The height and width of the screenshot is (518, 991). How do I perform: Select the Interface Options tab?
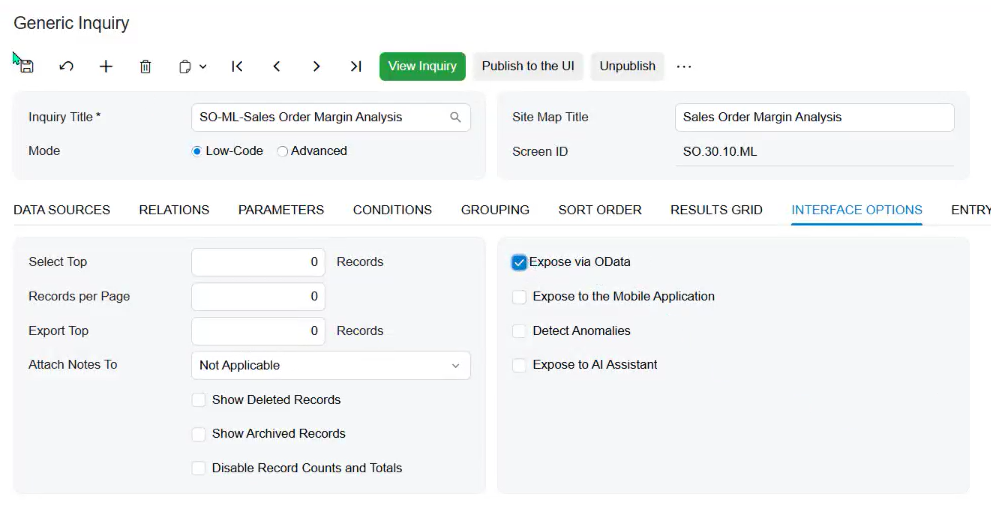coord(856,210)
